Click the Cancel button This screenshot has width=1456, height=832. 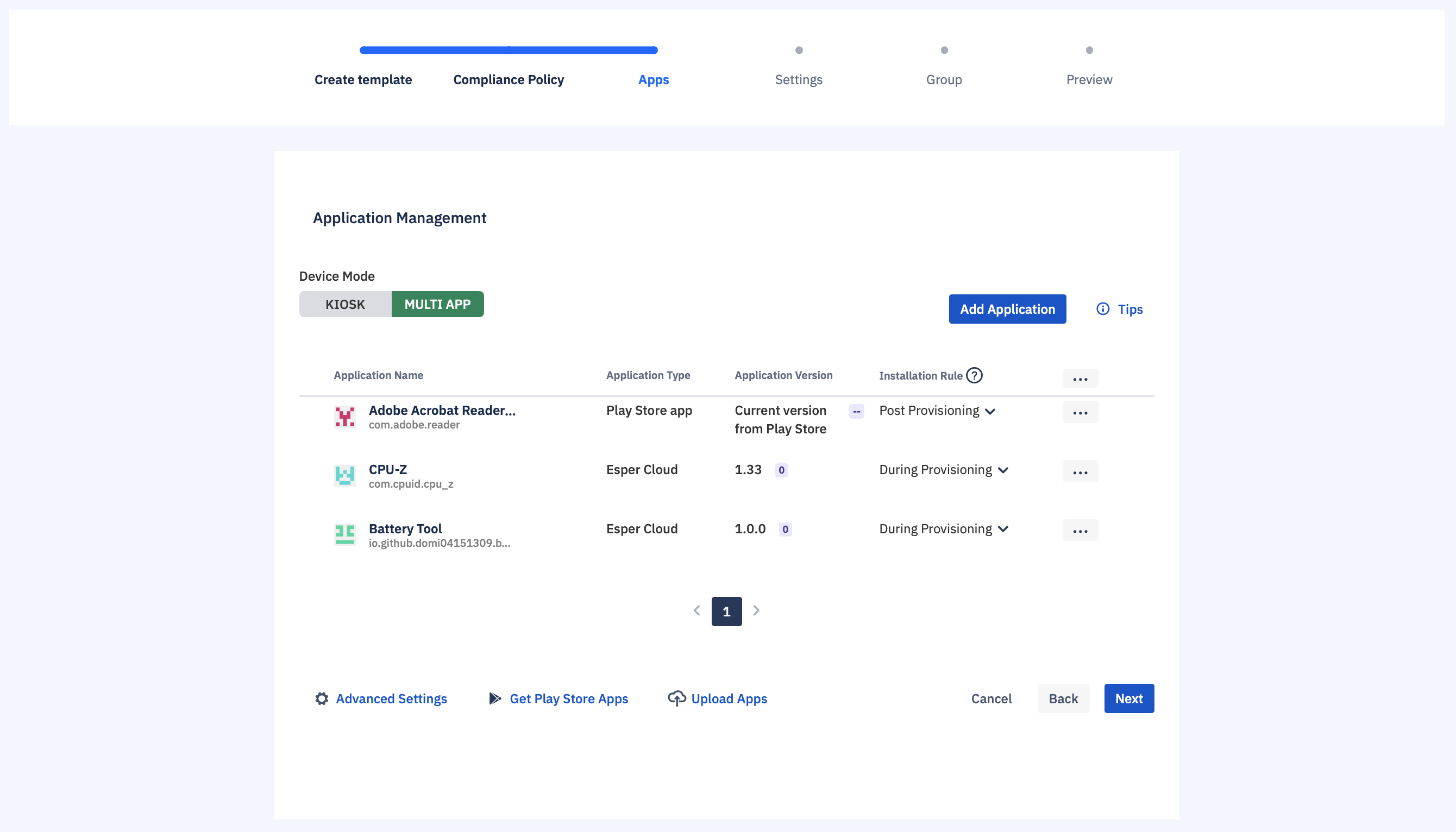[x=991, y=698]
